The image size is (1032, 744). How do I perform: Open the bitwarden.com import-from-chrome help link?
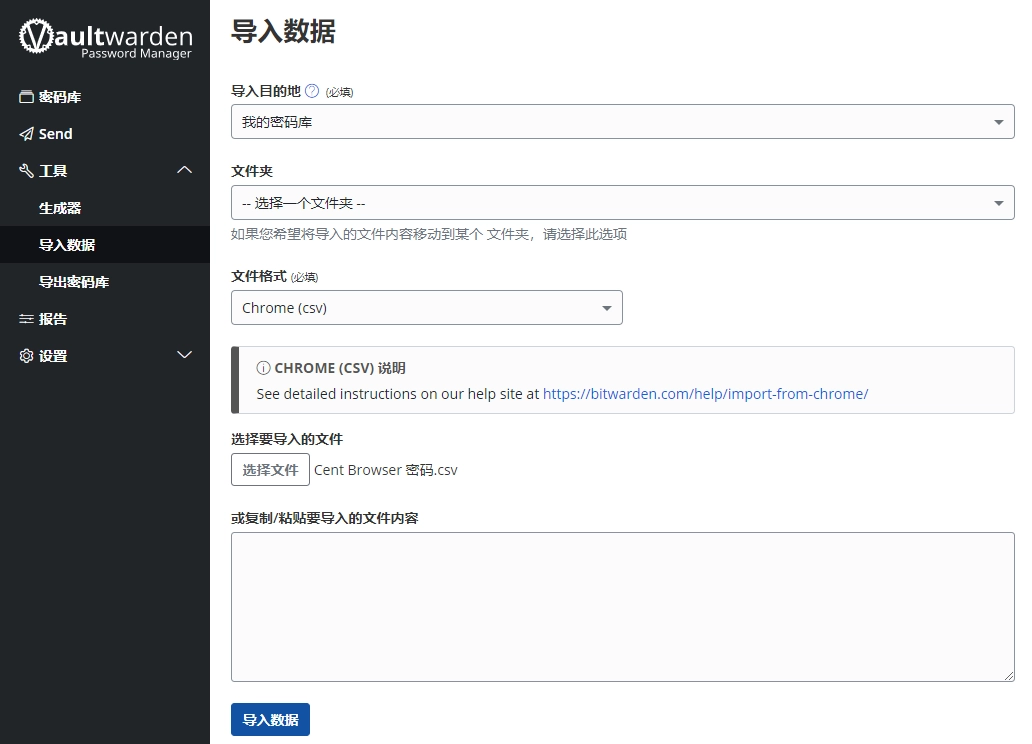(x=705, y=394)
